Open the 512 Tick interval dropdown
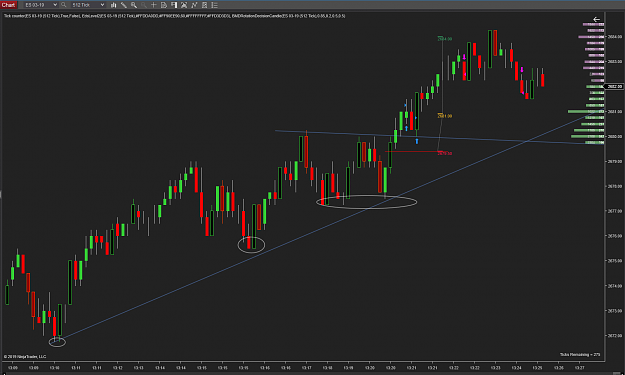Image resolution: width=625 pixels, height=375 pixels. 88,5
